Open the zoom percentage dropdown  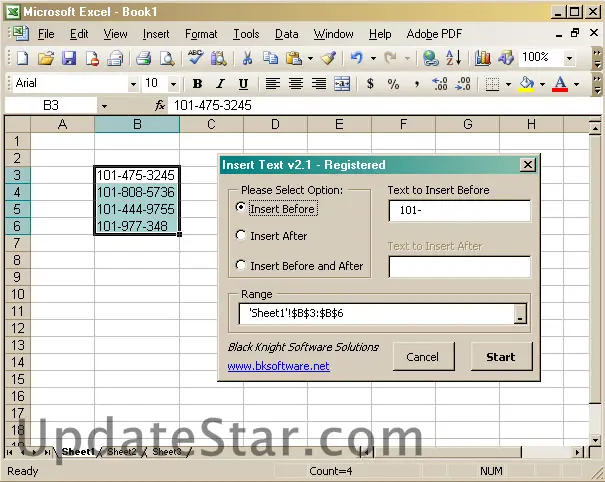(x=570, y=58)
